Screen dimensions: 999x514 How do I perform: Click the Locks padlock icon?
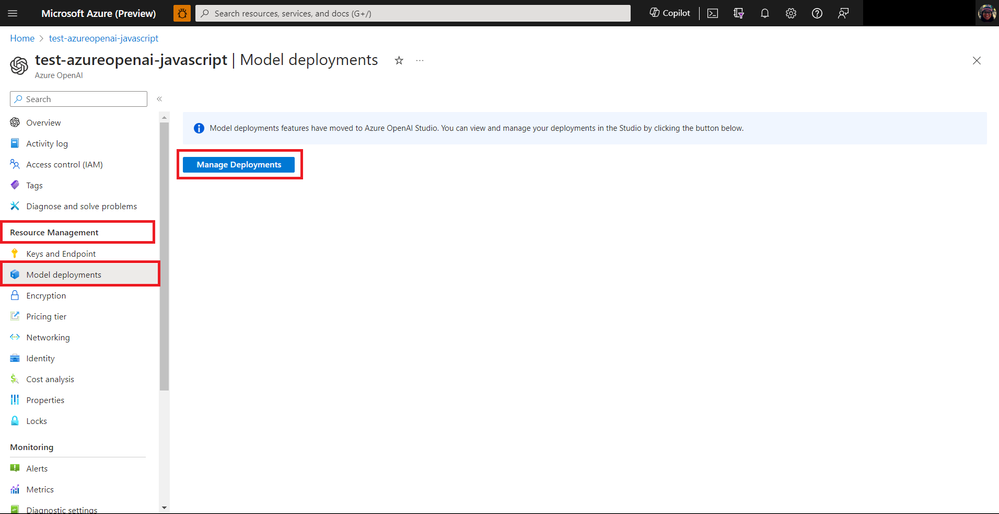(15, 421)
